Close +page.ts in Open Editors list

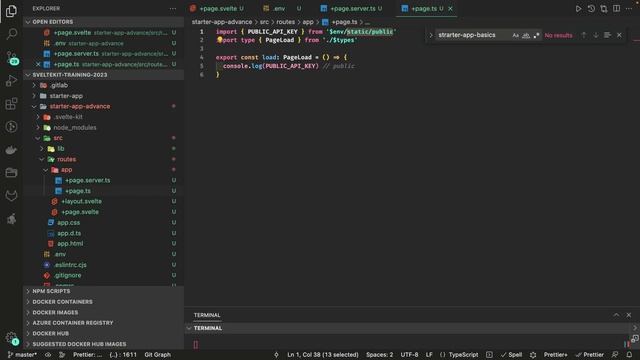coord(38,64)
